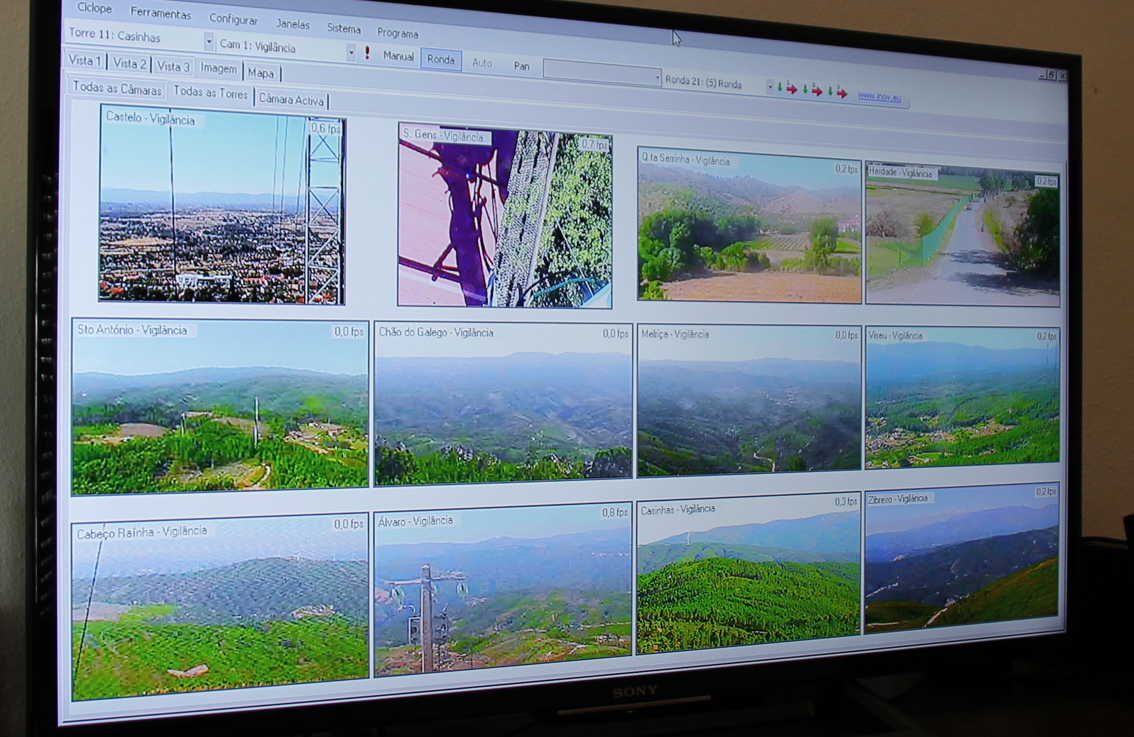Expand the Torre 11: Casinhas dropdown
The width and height of the screenshot is (1134, 737).
[x=208, y=42]
